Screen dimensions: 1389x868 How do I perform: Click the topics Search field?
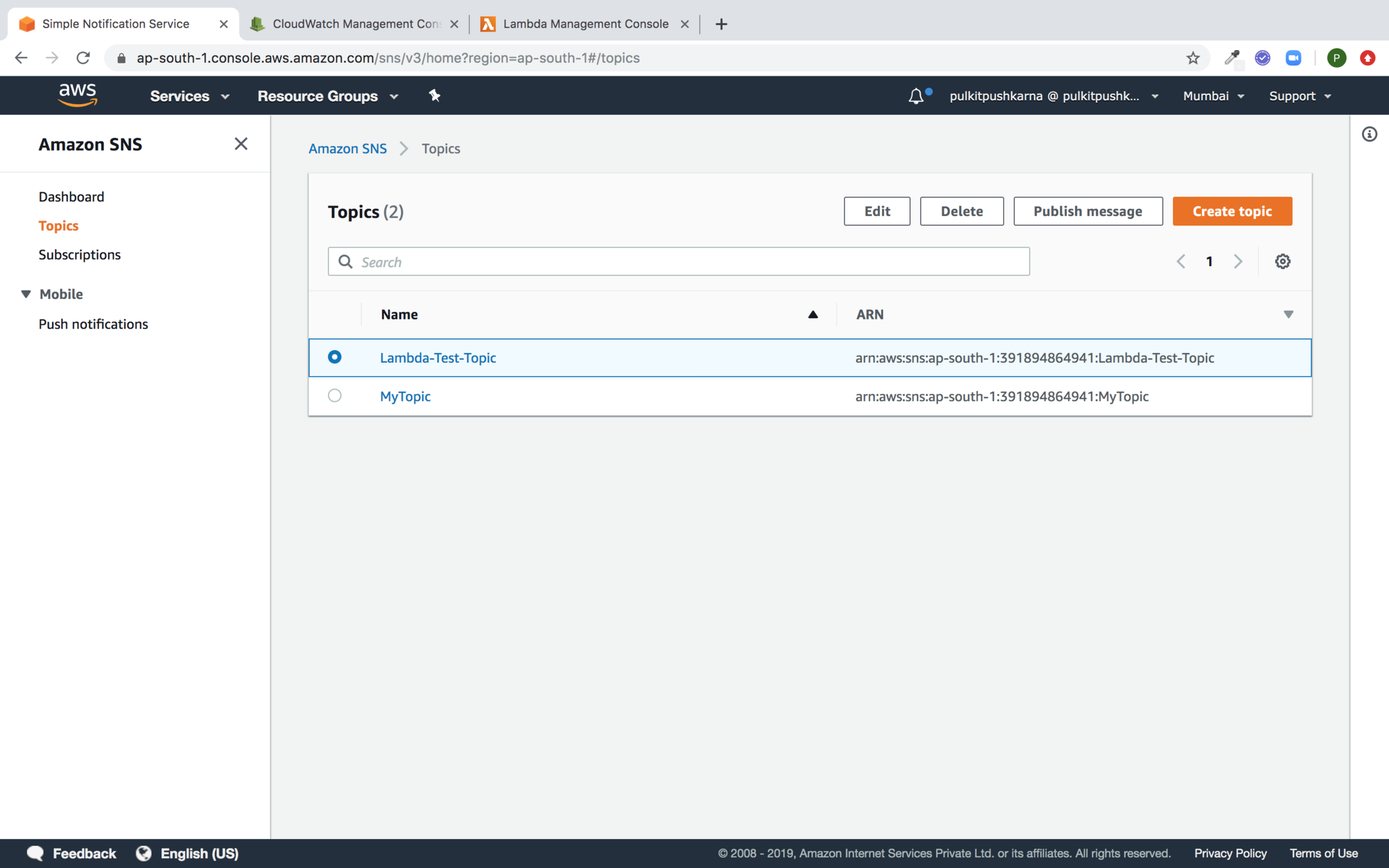(678, 262)
